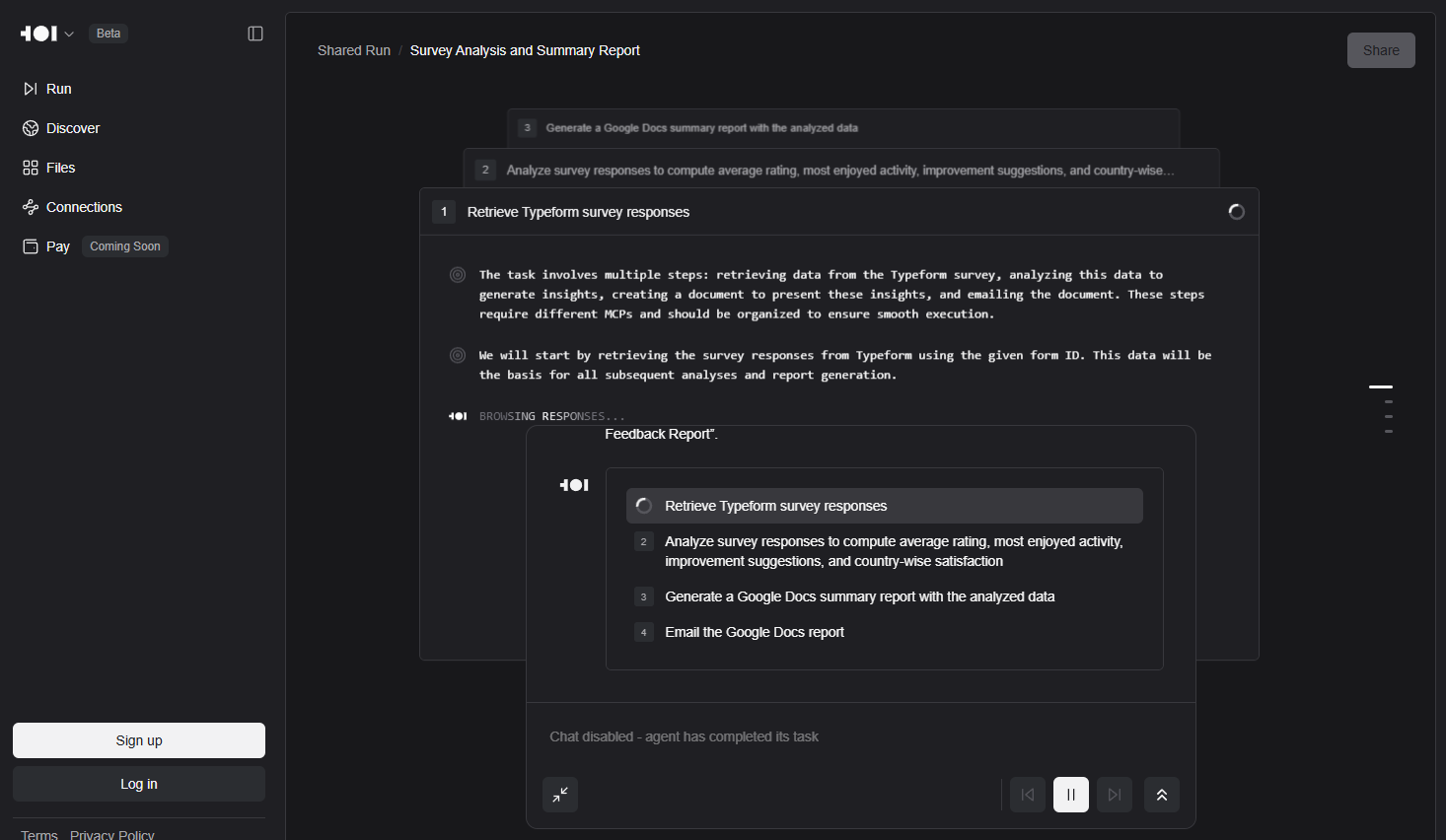Select the Retrieve Typeform survey responses plan row
The height and width of the screenshot is (840, 1446).
885,506
